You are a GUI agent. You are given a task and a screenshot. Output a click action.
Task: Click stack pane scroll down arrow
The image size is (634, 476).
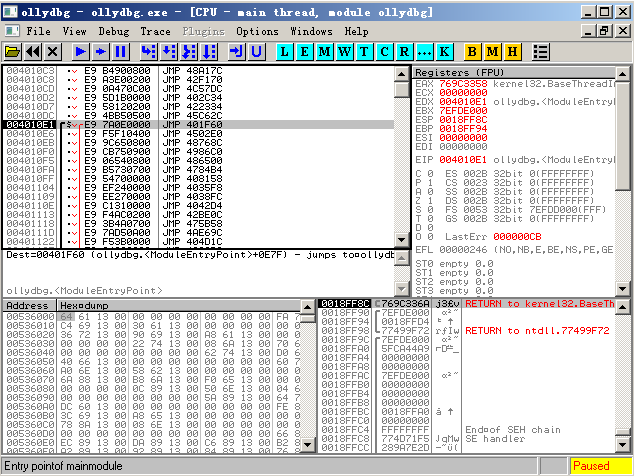tap(622, 445)
